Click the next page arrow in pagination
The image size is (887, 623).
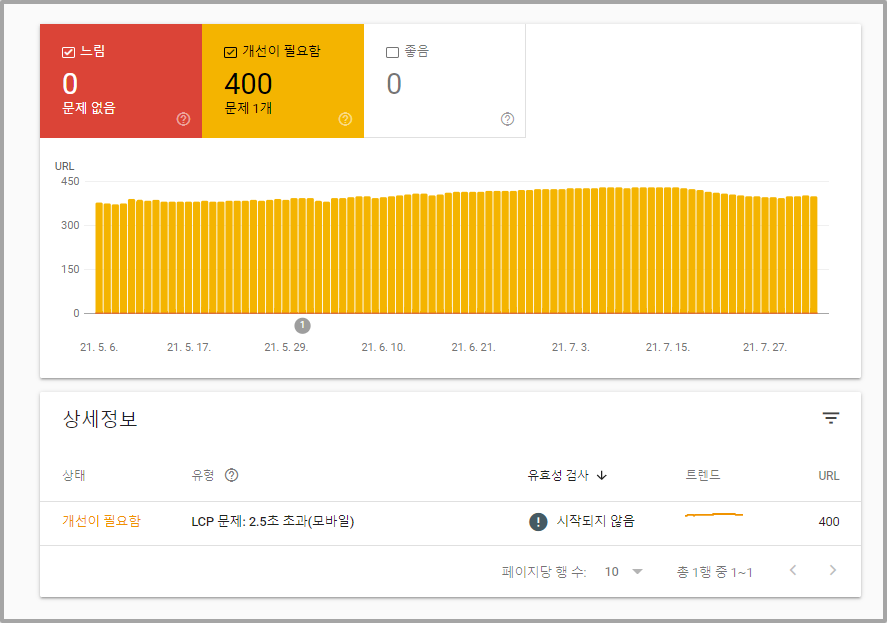click(x=832, y=570)
